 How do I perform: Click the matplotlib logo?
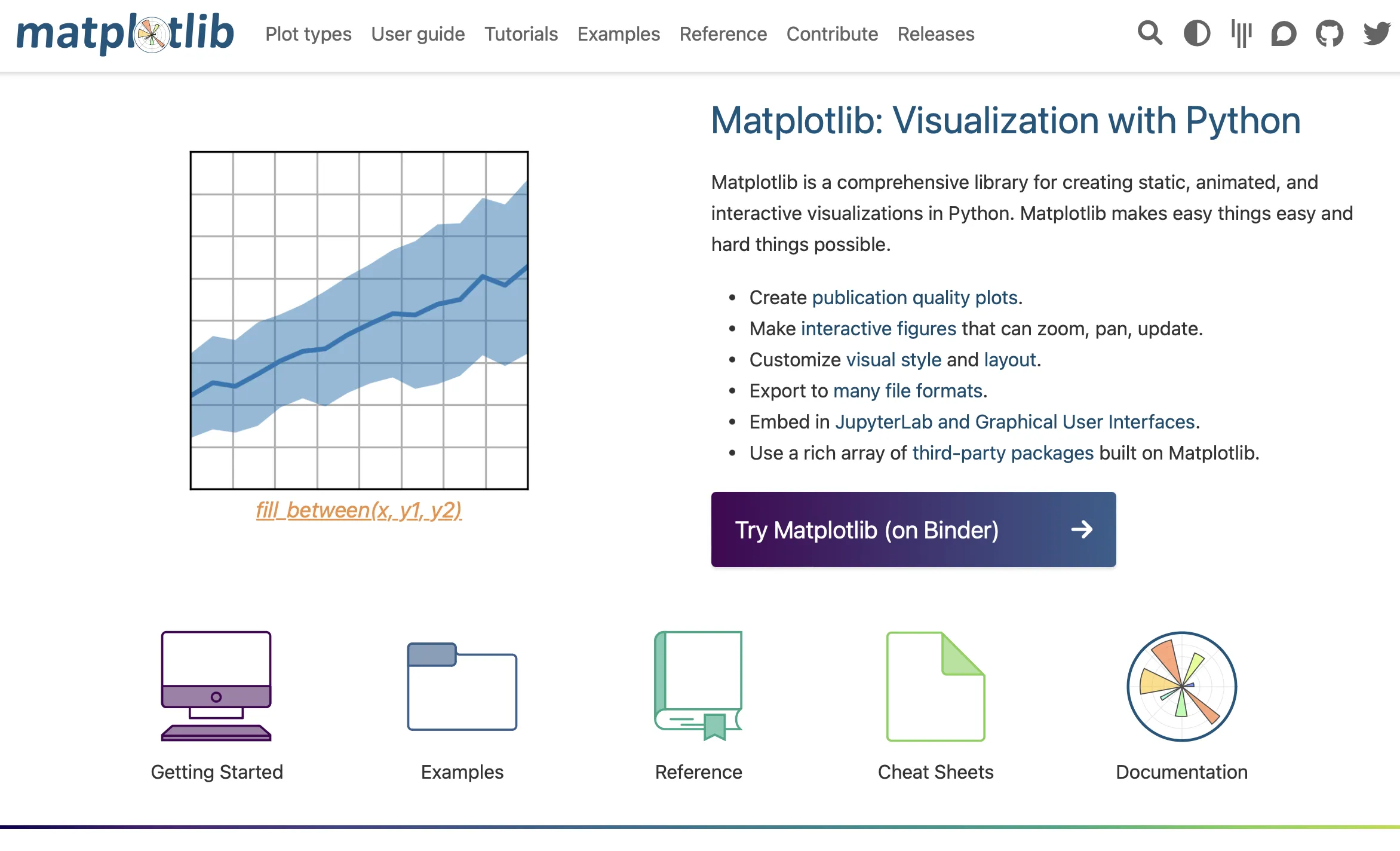(125, 33)
